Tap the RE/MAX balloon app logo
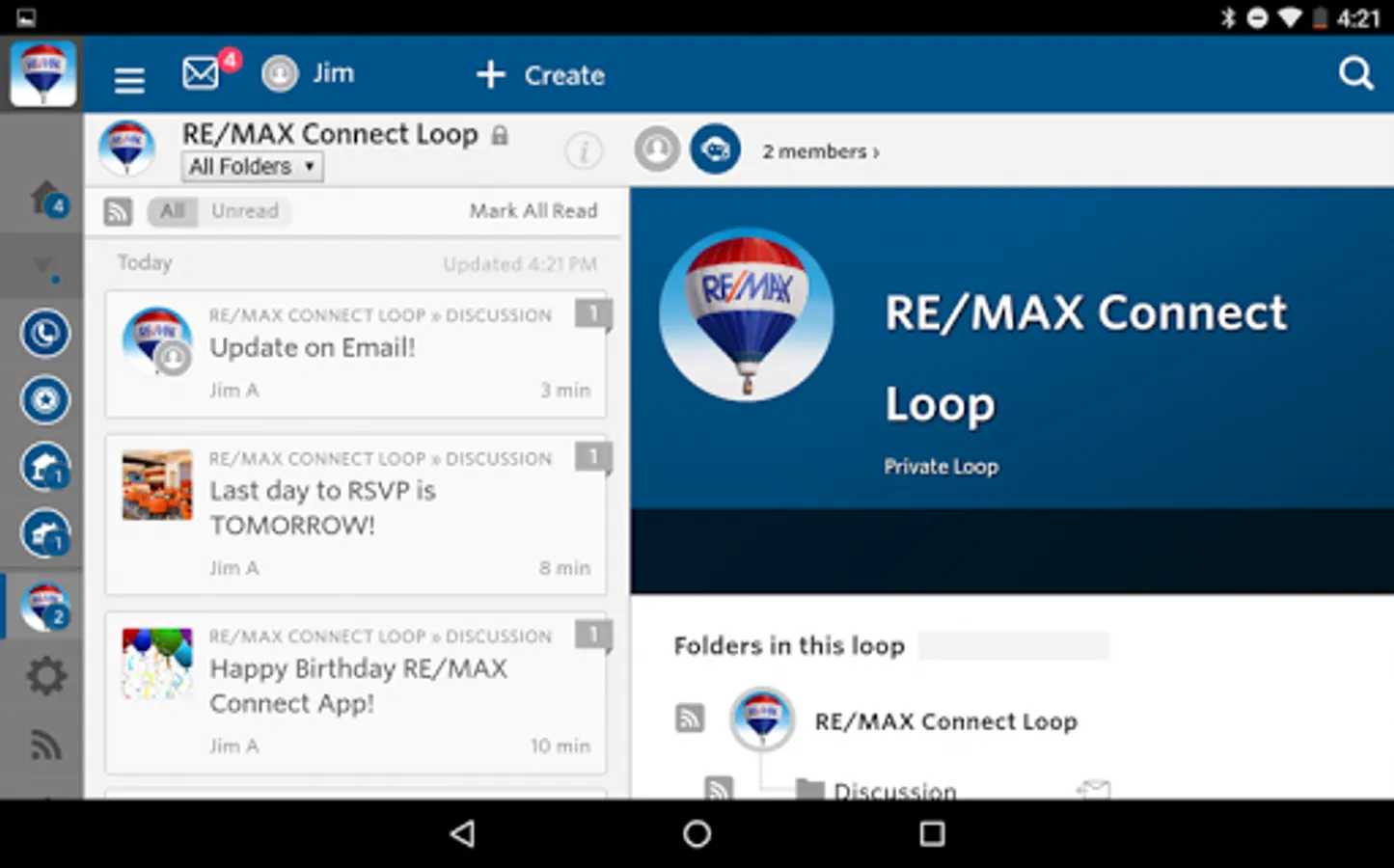The width and height of the screenshot is (1394, 868). pyautogui.click(x=43, y=73)
